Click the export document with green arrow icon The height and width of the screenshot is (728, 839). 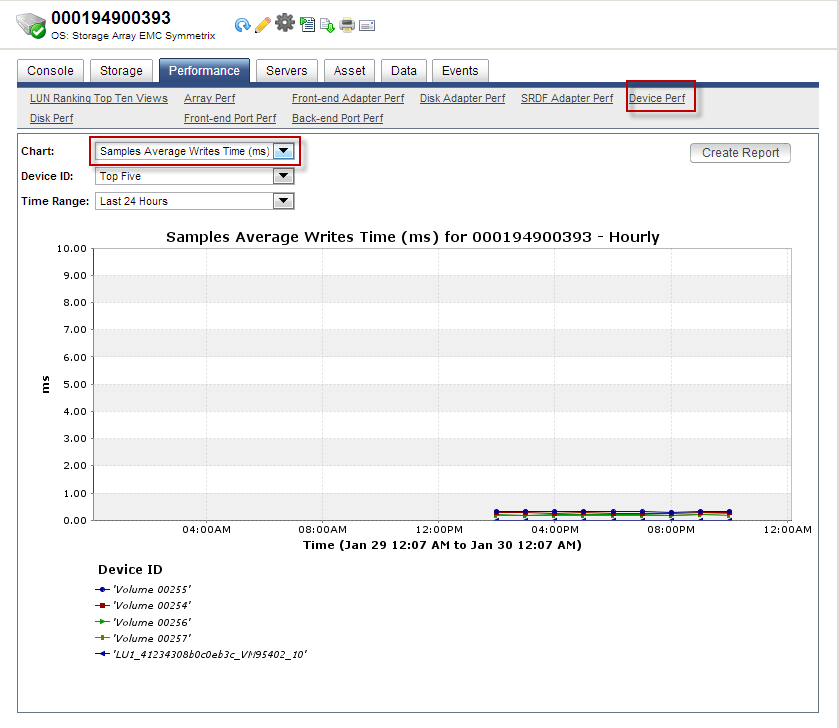coord(327,25)
